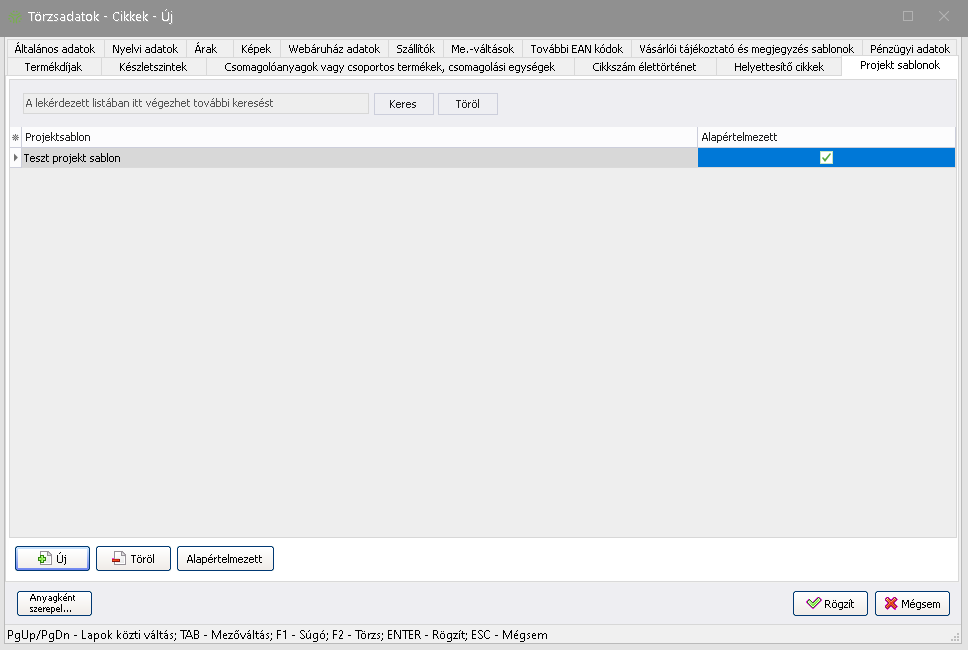
Task: Select the Teszt projekt sablon row
Action: [360, 158]
